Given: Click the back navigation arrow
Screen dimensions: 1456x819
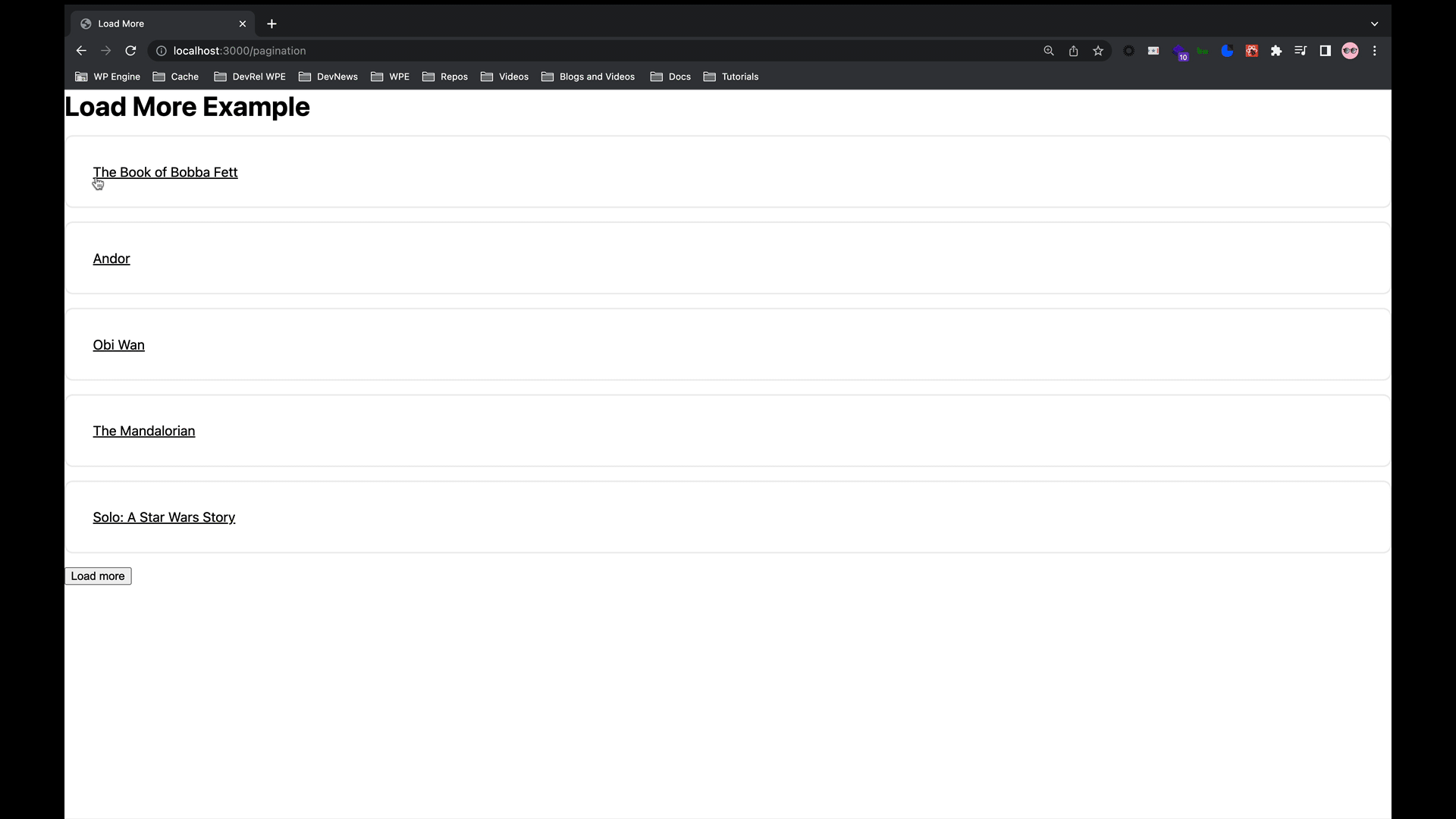Looking at the screenshot, I should pos(81,51).
